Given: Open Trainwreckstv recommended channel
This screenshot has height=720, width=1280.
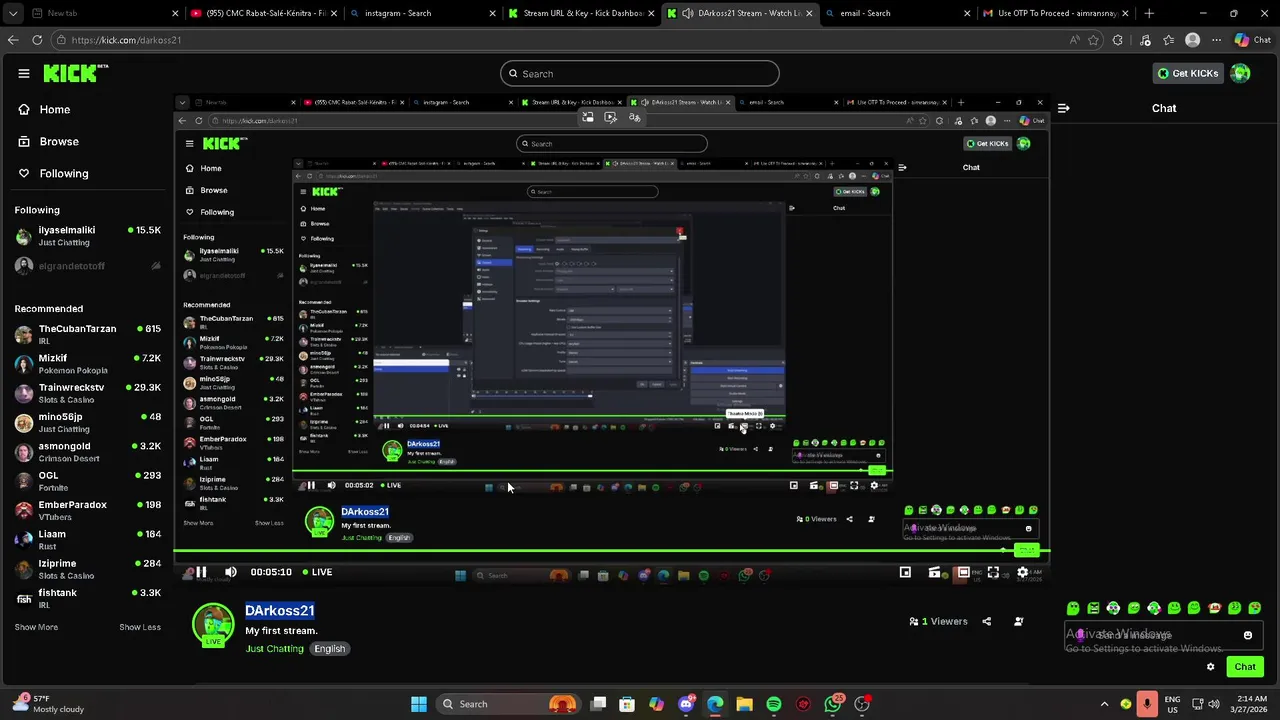Looking at the screenshot, I should coord(88,393).
